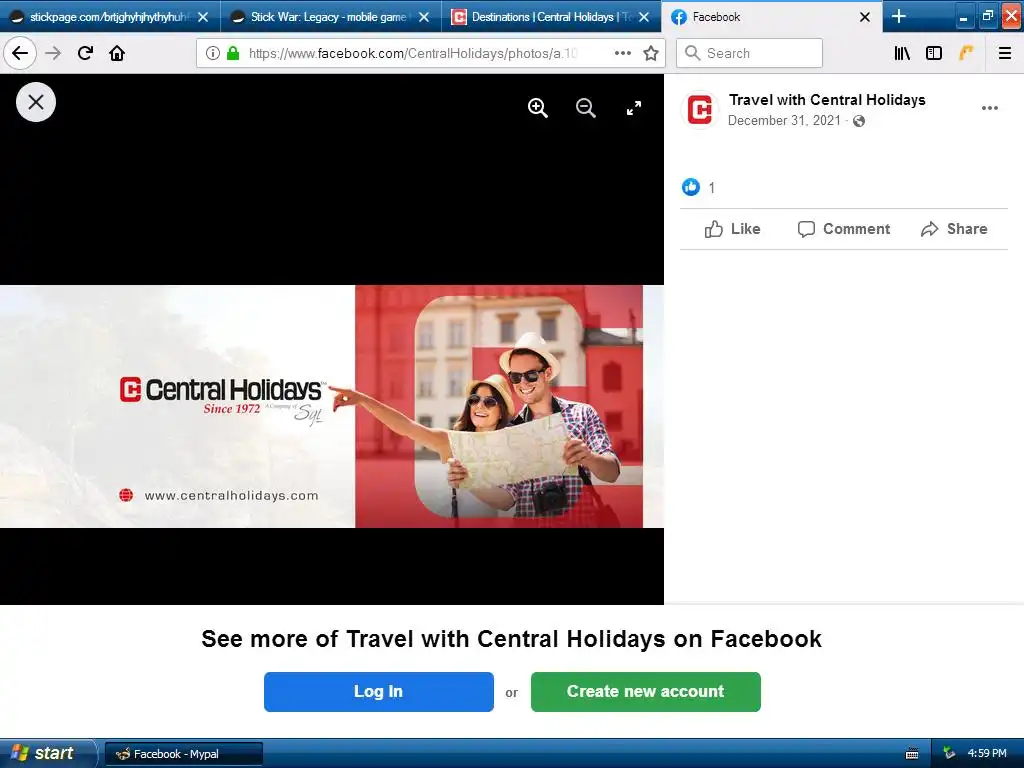Open Travel with Central Holidays page link
The image size is (1024, 768).
click(827, 100)
